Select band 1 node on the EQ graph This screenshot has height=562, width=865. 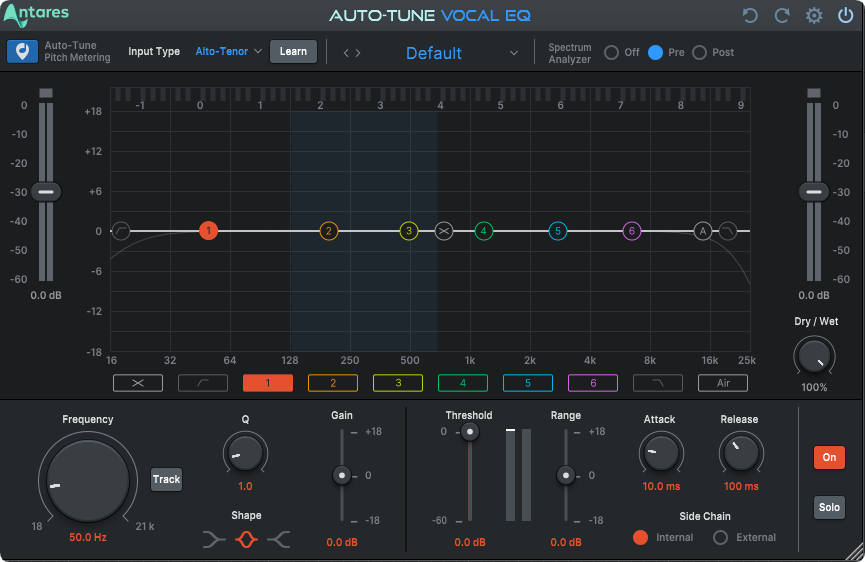click(x=209, y=231)
